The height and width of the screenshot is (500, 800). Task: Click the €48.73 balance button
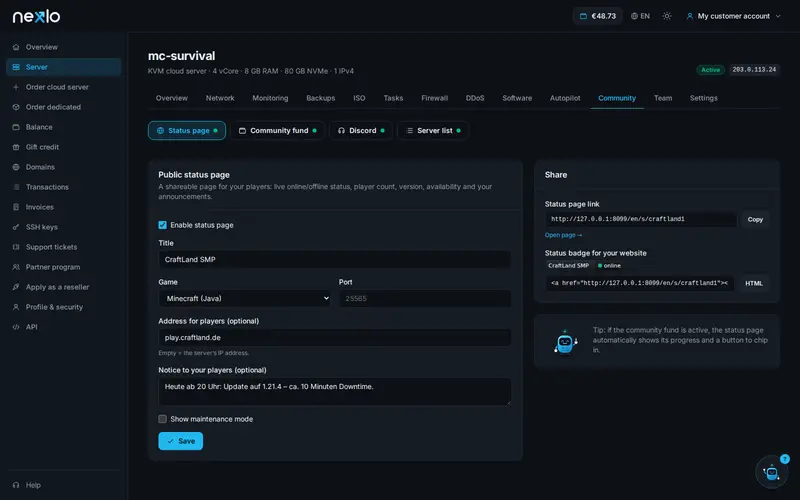[x=597, y=16]
